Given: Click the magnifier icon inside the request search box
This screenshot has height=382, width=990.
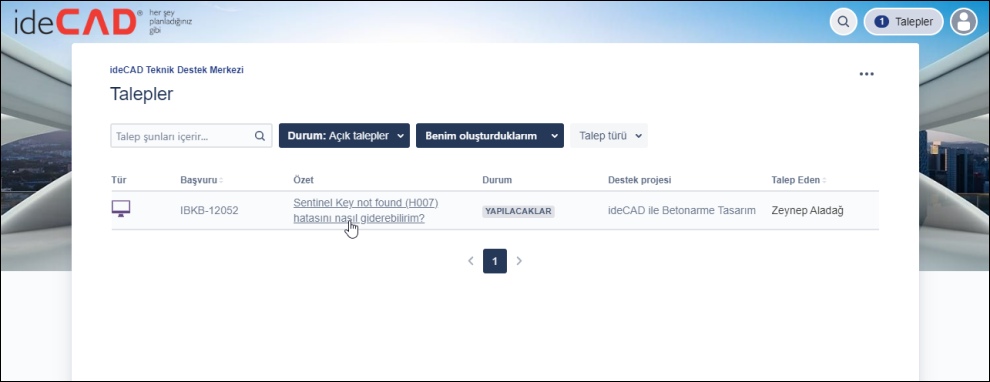Looking at the screenshot, I should [259, 136].
